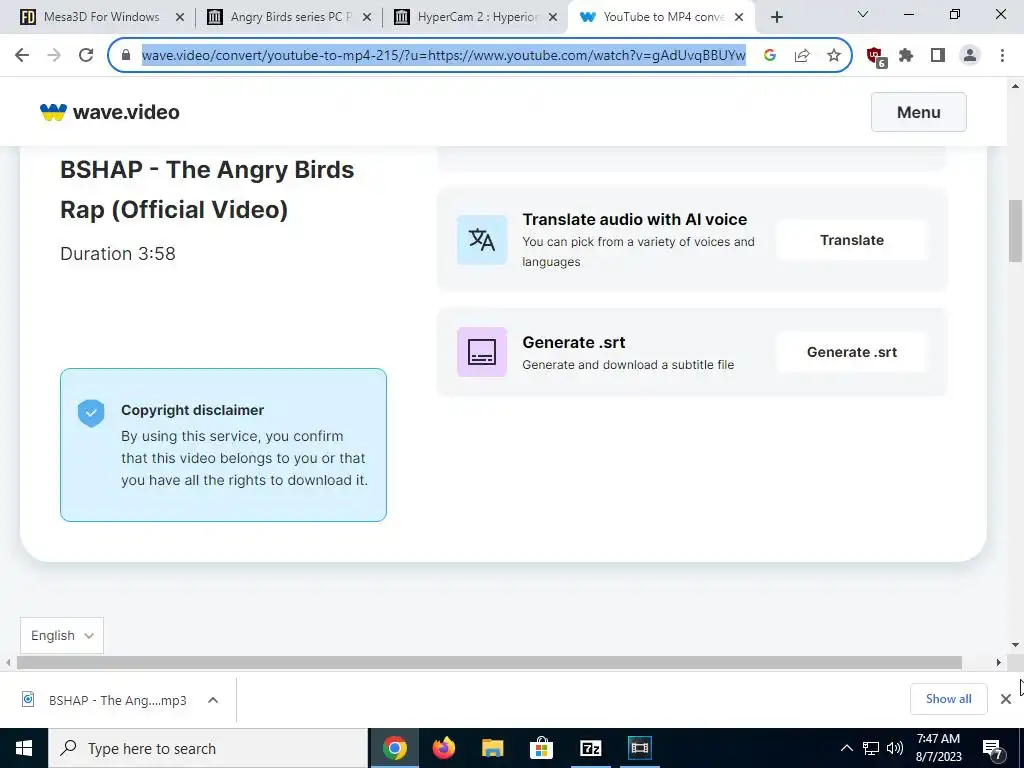Click the translate language icon
This screenshot has height=768, width=1024.
pyautogui.click(x=482, y=240)
